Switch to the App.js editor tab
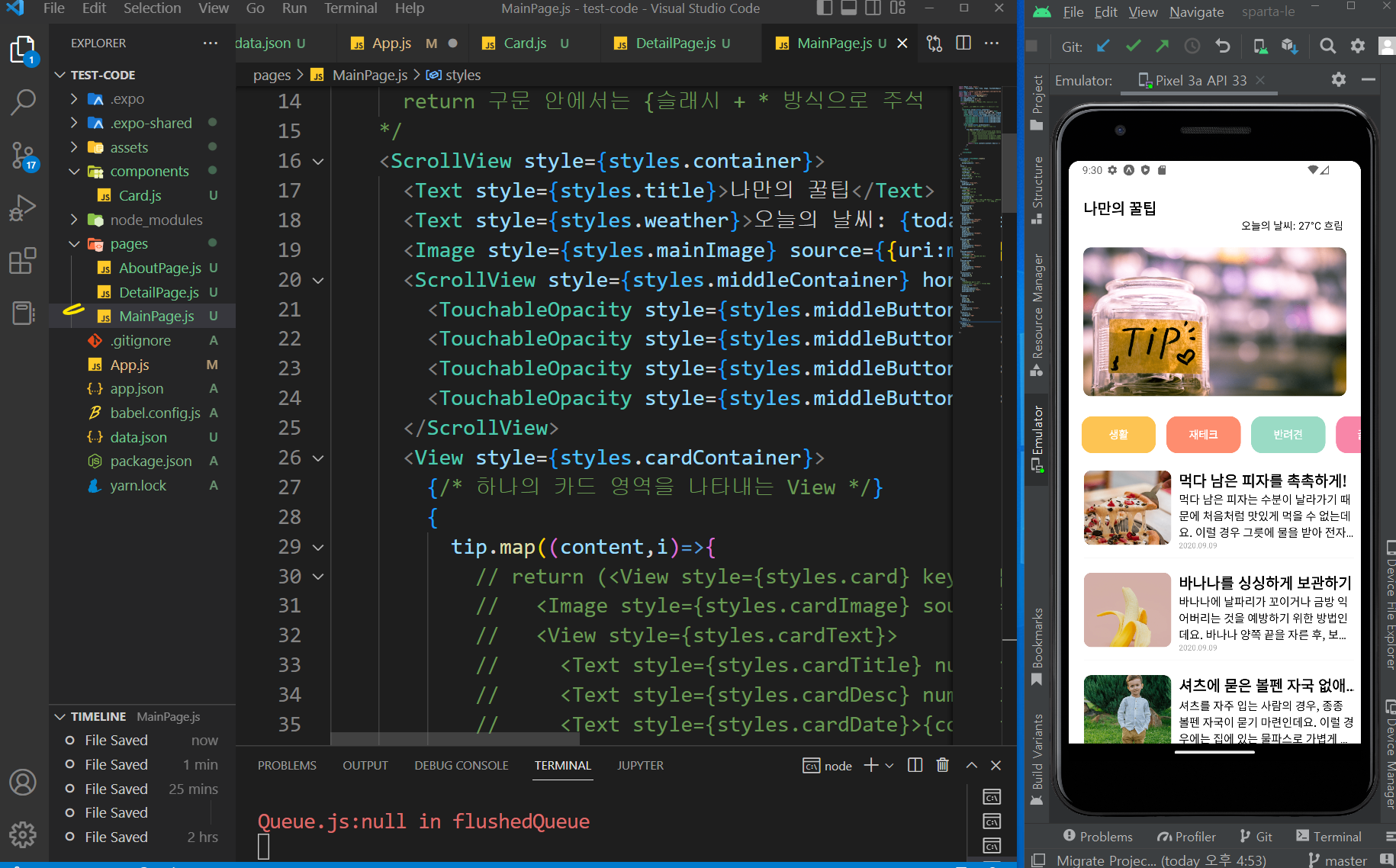Viewport: 1396px width, 868px height. pos(404,43)
